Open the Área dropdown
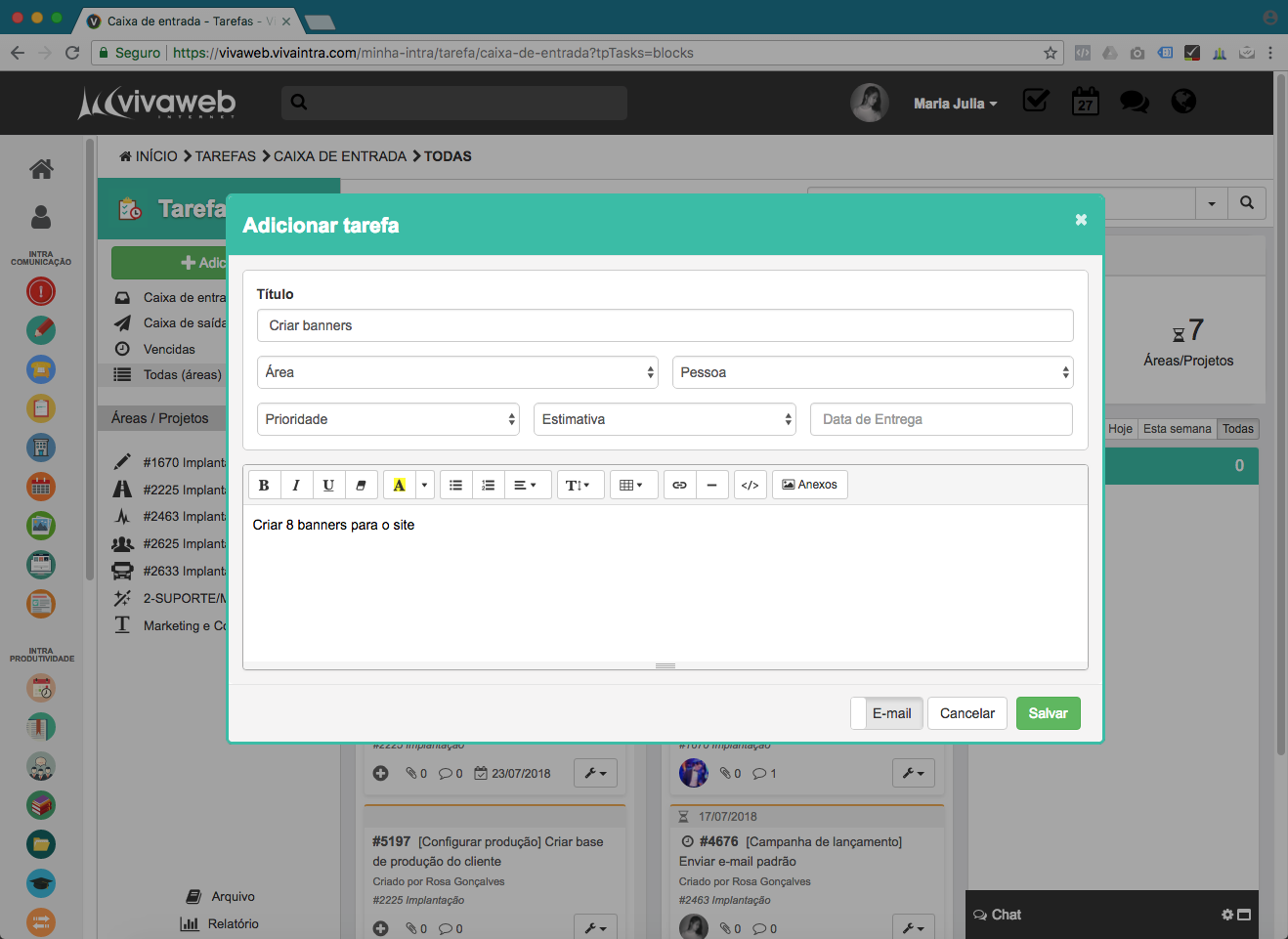The image size is (1288, 939). coord(458,372)
